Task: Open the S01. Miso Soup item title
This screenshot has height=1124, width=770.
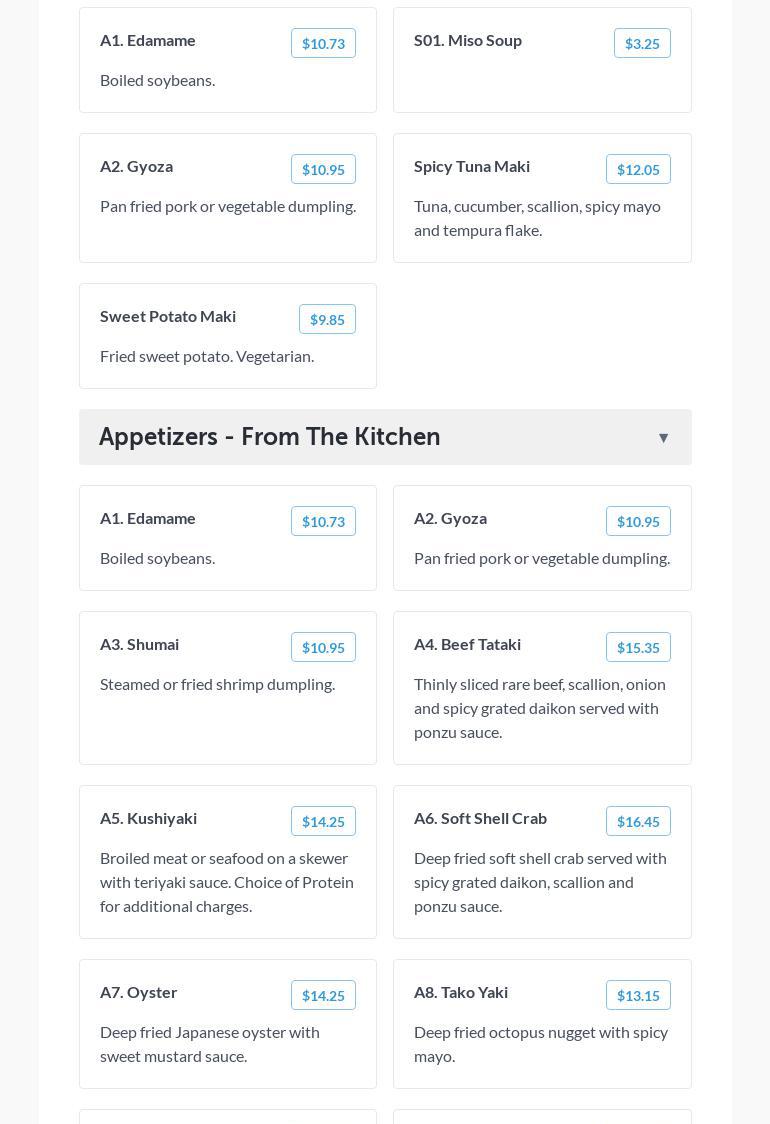Action: pos(468,40)
